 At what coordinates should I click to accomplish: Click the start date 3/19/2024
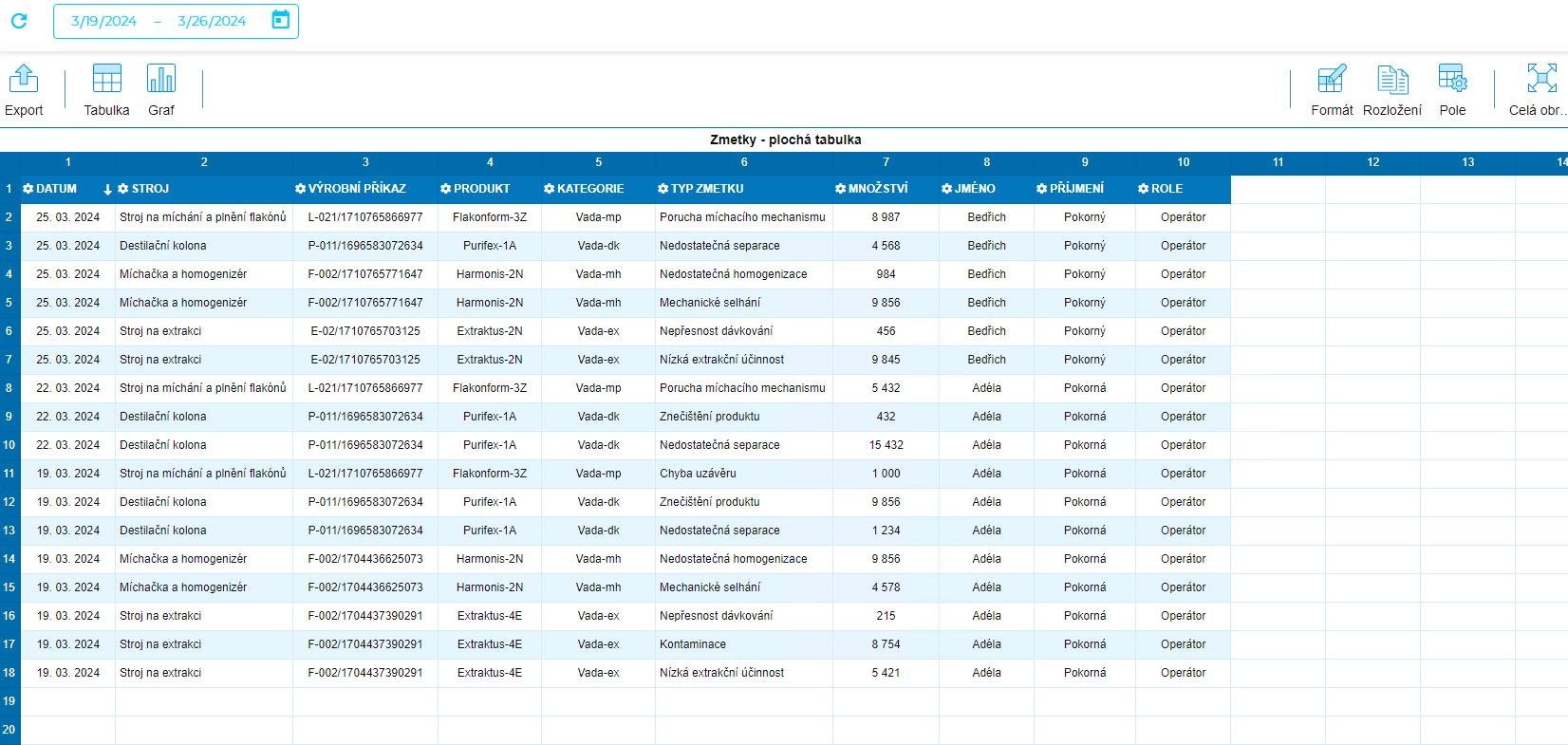pos(103,21)
